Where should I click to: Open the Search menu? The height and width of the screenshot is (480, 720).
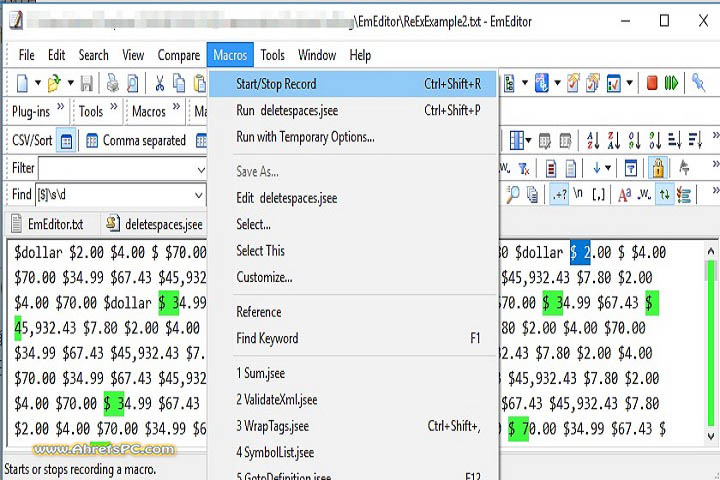pos(93,55)
